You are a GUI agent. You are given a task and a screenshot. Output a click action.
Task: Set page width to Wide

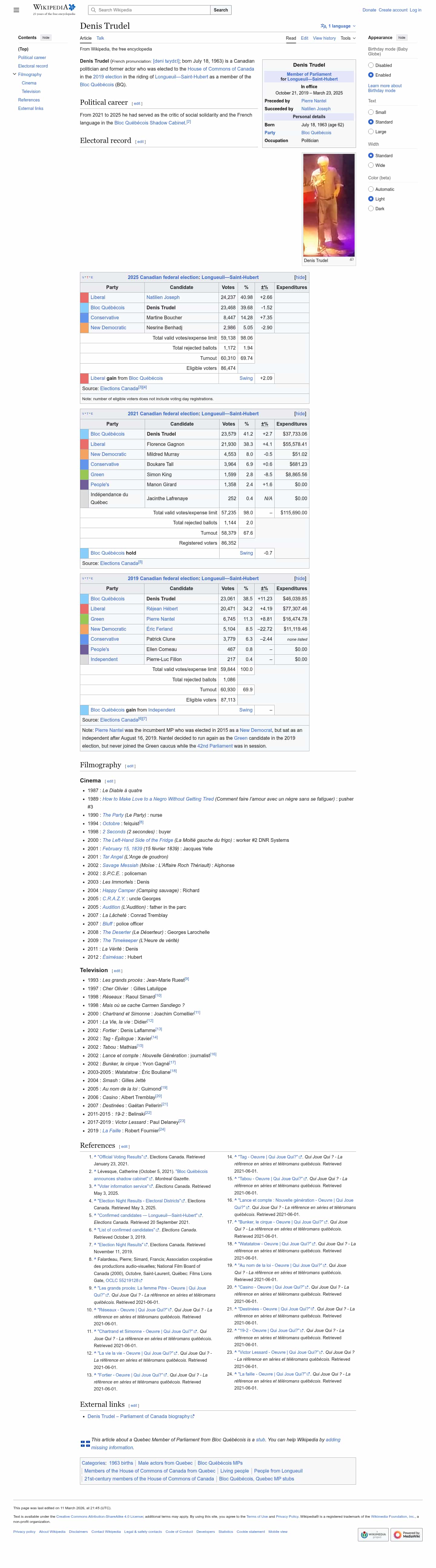371,165
